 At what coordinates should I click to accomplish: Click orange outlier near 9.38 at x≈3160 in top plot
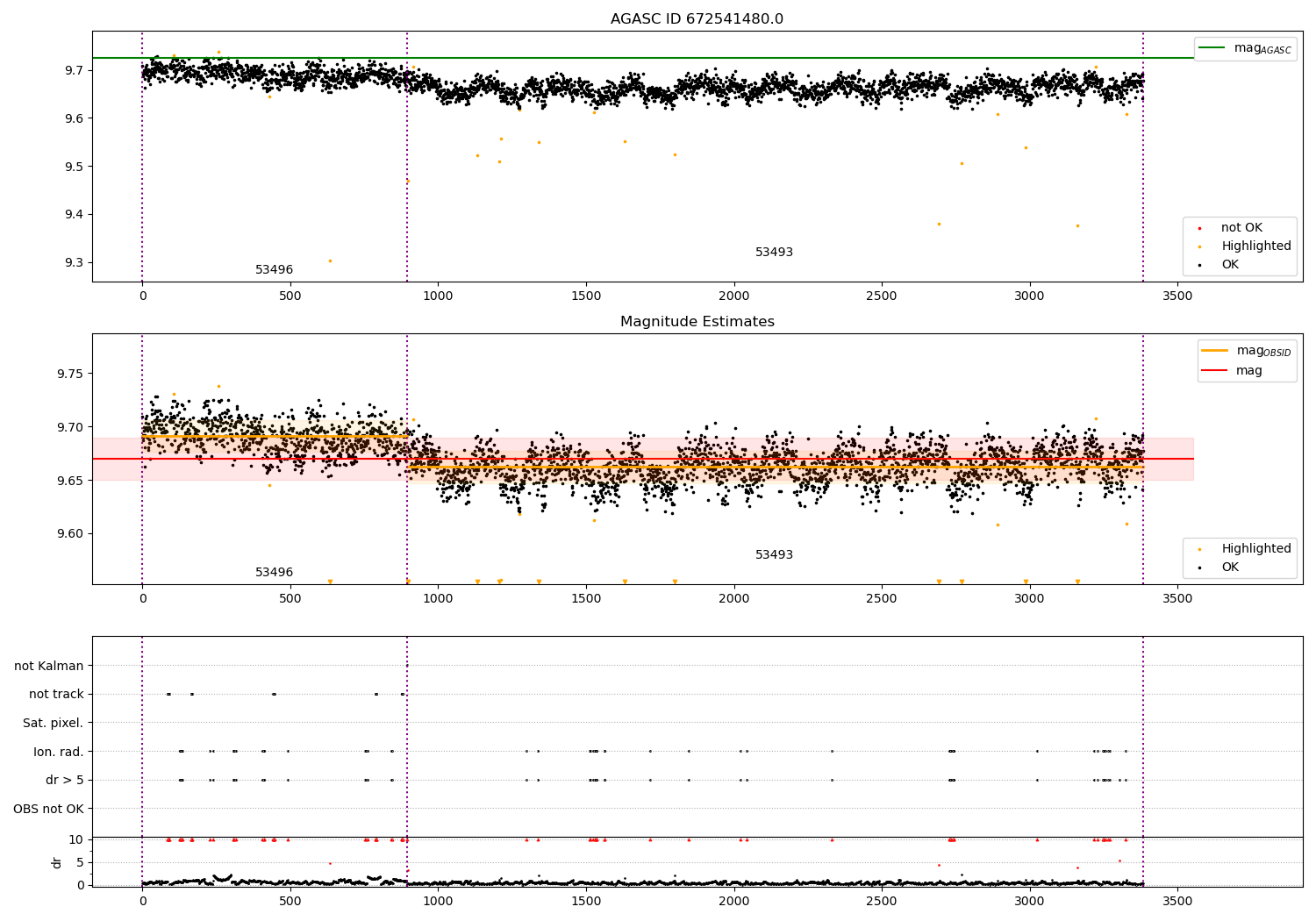point(1077,225)
